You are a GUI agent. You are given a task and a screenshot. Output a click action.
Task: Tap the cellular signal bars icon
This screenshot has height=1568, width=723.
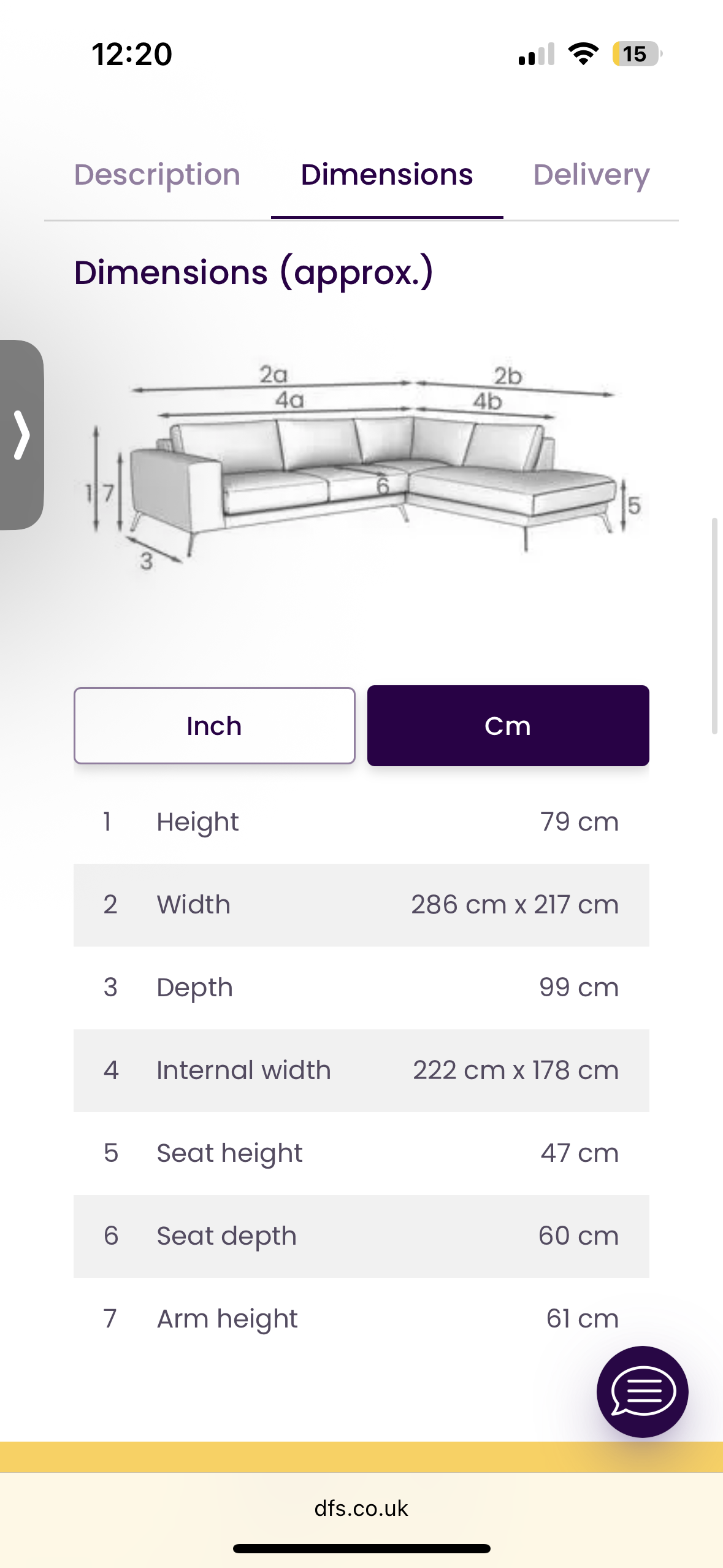pyautogui.click(x=537, y=54)
